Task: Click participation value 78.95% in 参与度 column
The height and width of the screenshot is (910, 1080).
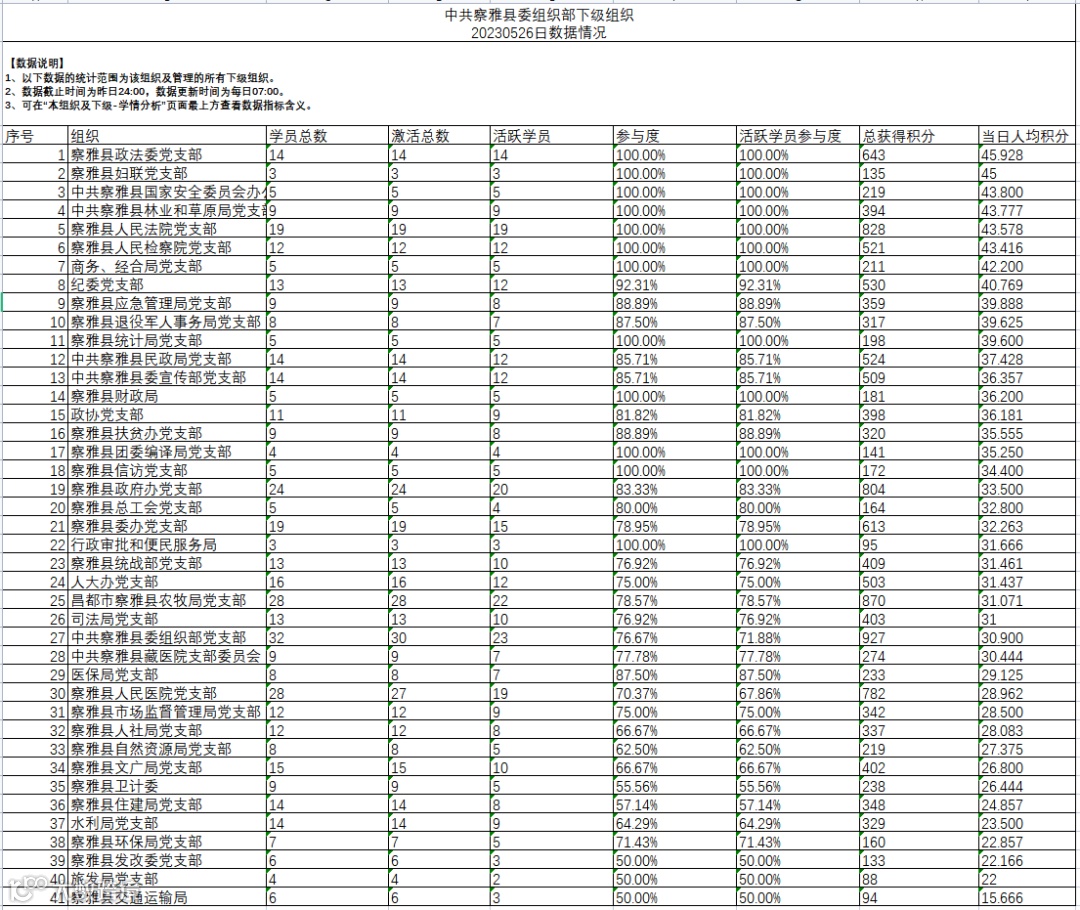Action: (675, 526)
